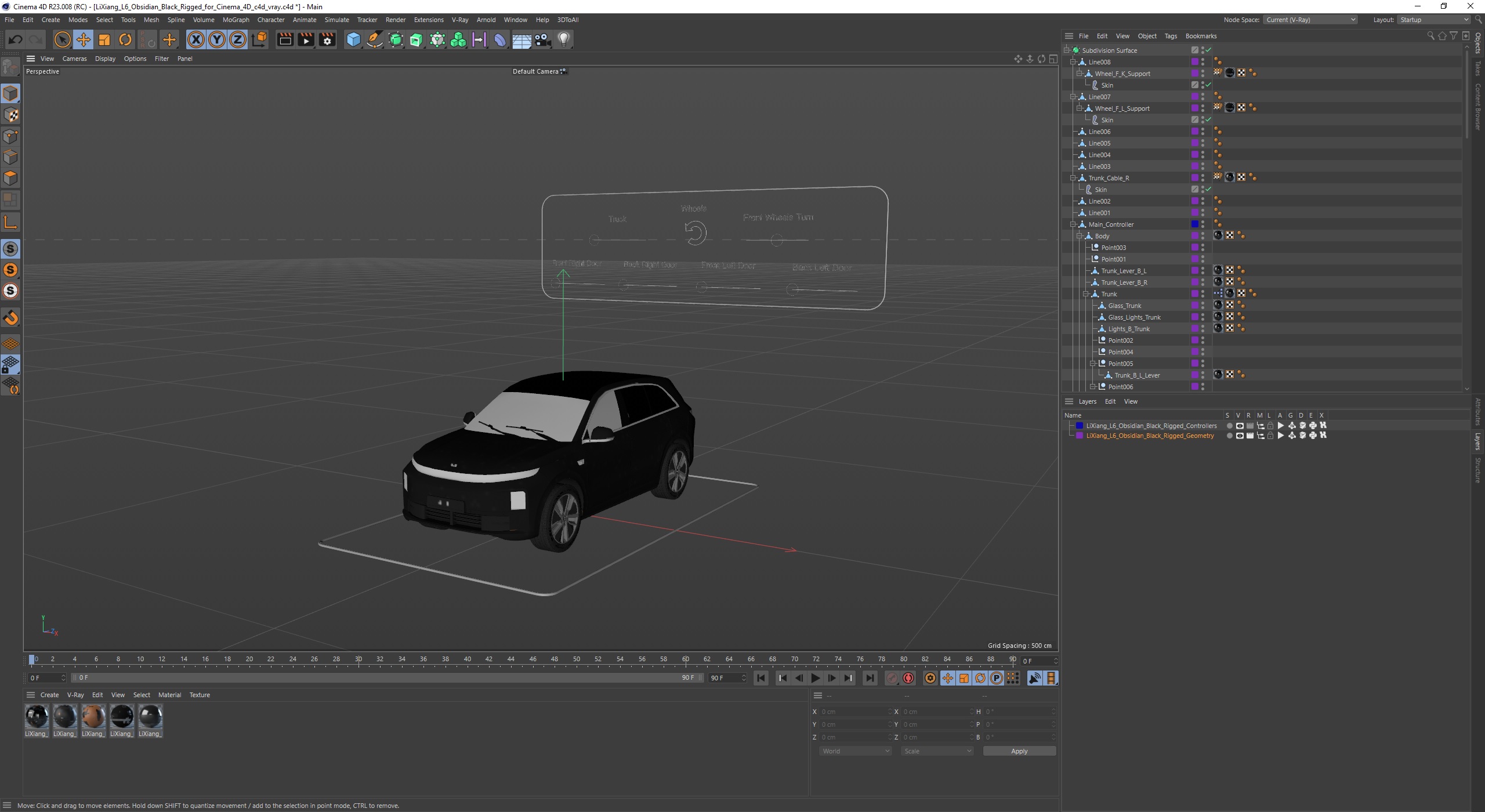Image resolution: width=1485 pixels, height=812 pixels.
Task: Select the third orange material thumbnail
Action: tap(93, 717)
